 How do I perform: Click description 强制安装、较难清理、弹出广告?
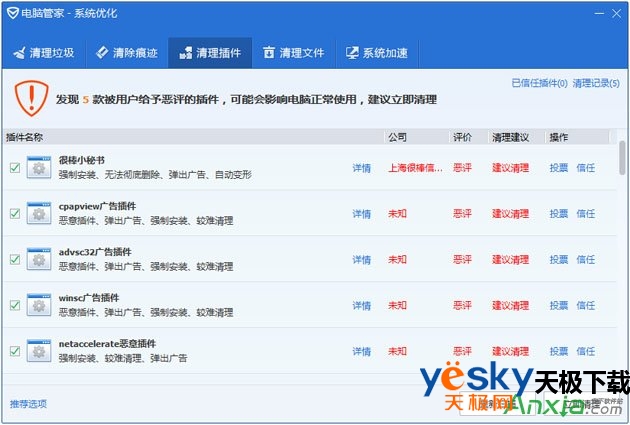tap(123, 358)
